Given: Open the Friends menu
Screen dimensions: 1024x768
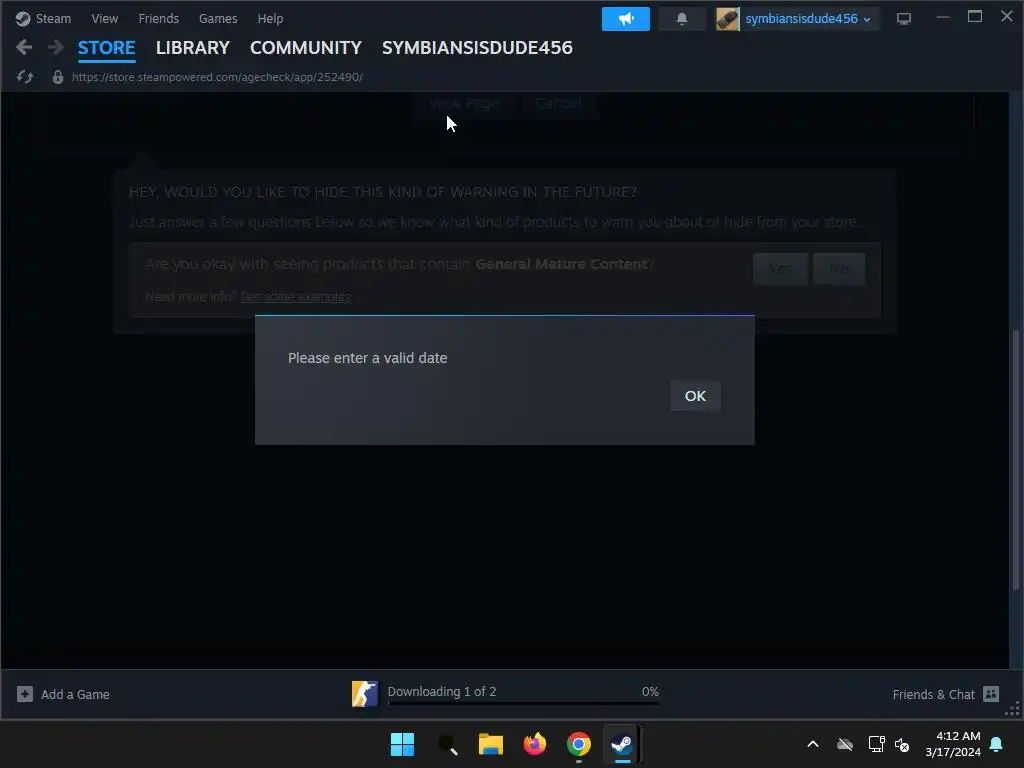Looking at the screenshot, I should (159, 18).
